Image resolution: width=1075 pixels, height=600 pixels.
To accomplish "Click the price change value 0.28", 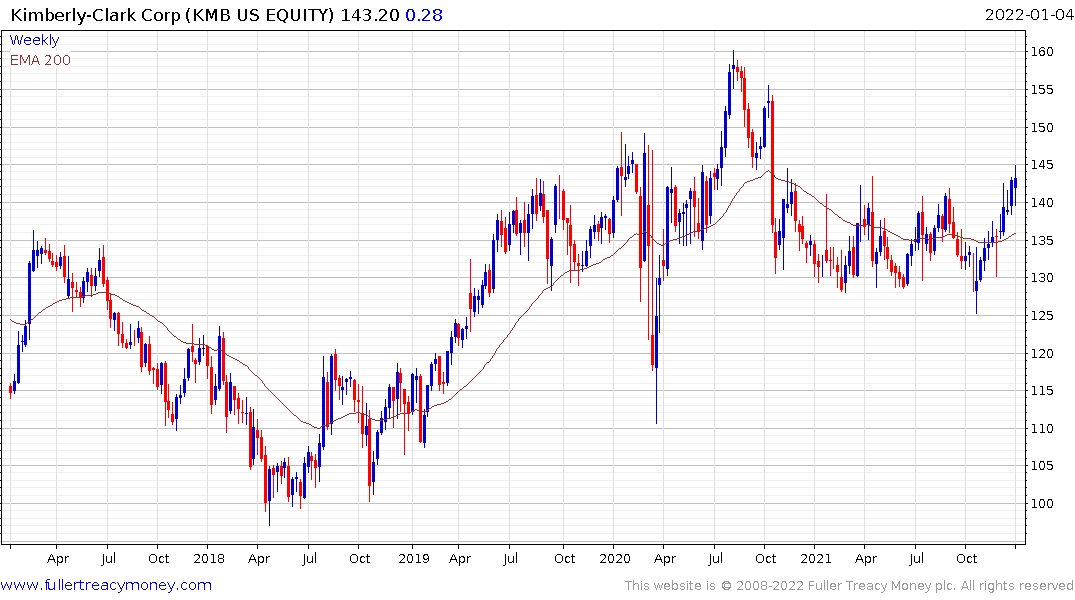I will (x=424, y=15).
